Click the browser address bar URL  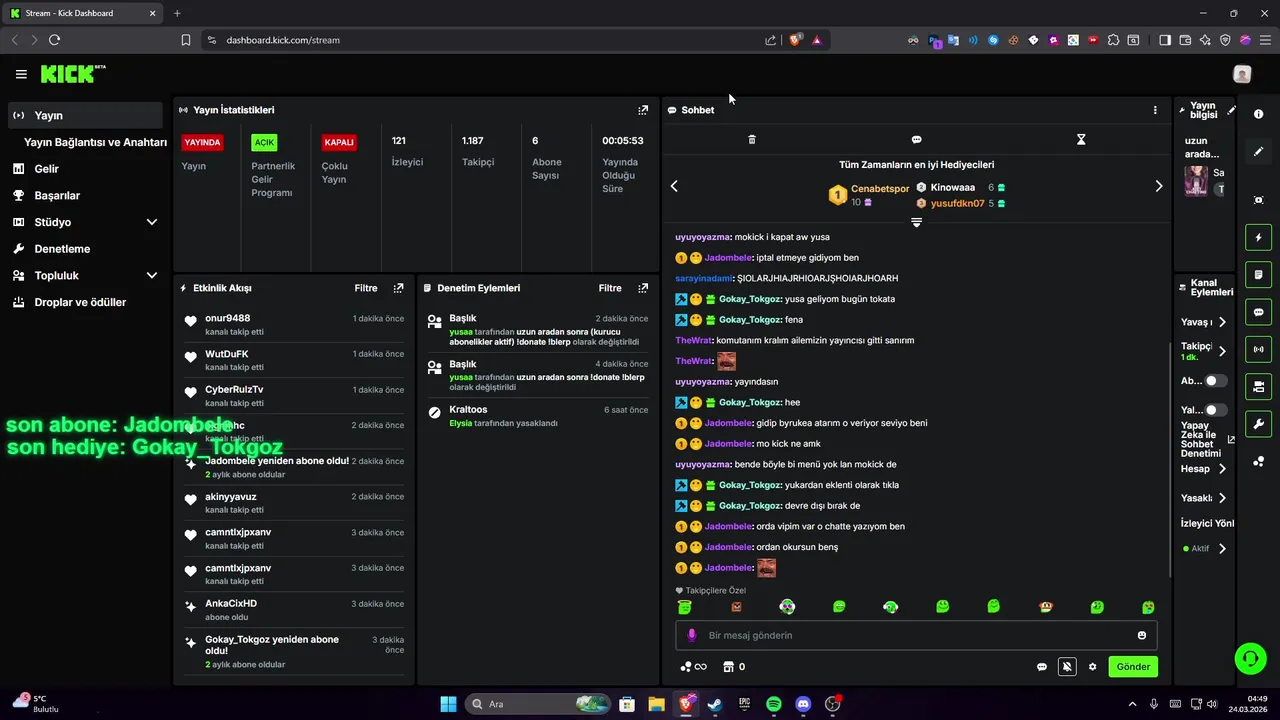(283, 40)
